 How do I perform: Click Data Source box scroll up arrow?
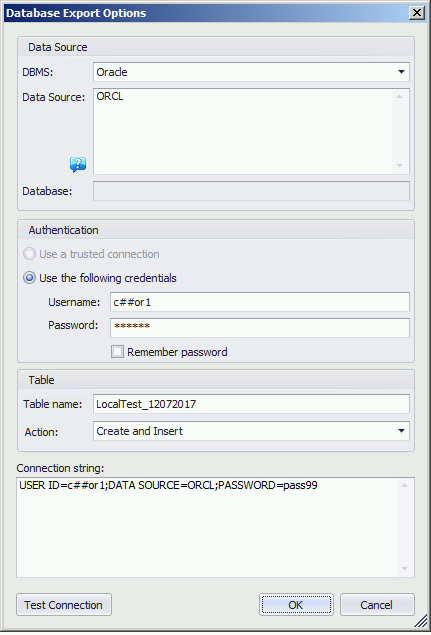tap(399, 96)
